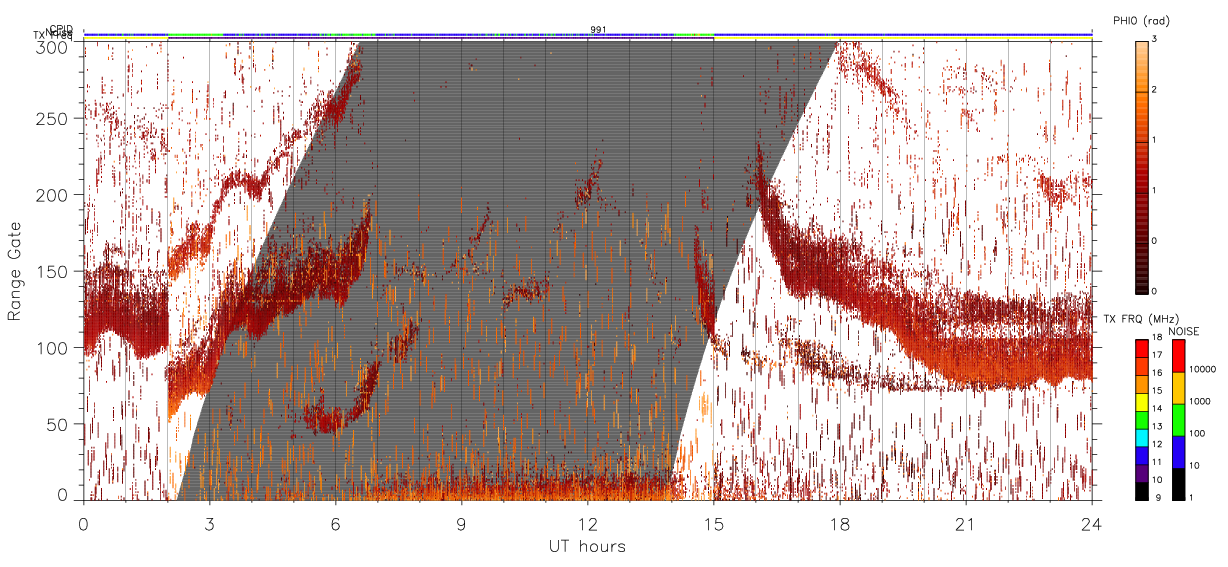Click the 'PHI0 (rad)' color bar title
The width and height of the screenshot is (1228, 567).
click(x=1141, y=21)
